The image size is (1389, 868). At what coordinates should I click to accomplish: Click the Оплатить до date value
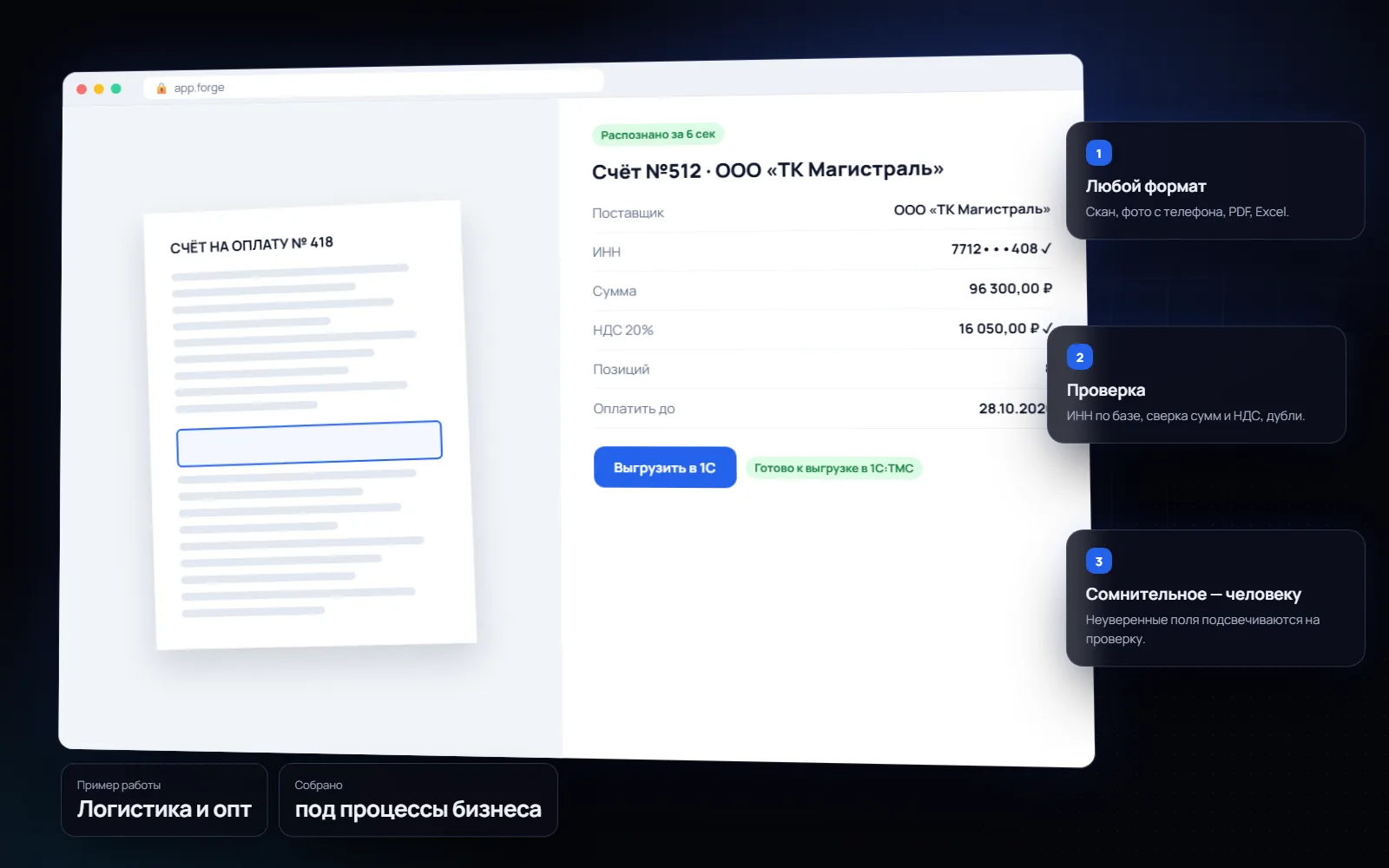coord(1012,408)
